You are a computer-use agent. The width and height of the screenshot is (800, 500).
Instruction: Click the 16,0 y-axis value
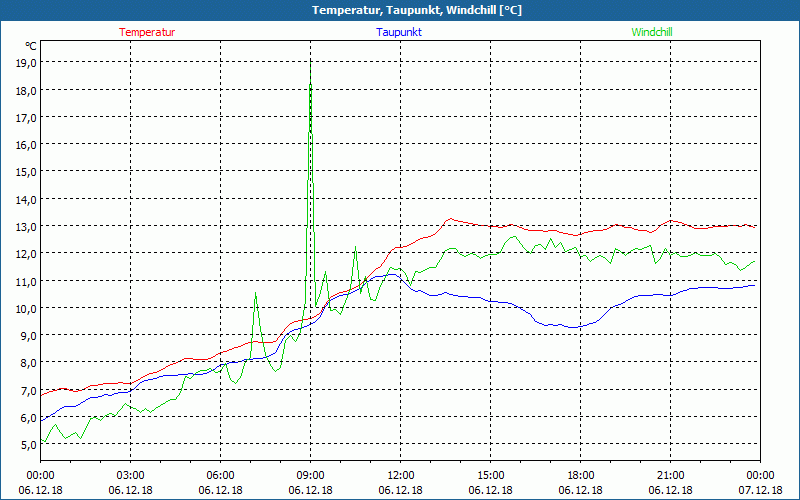click(x=26, y=145)
